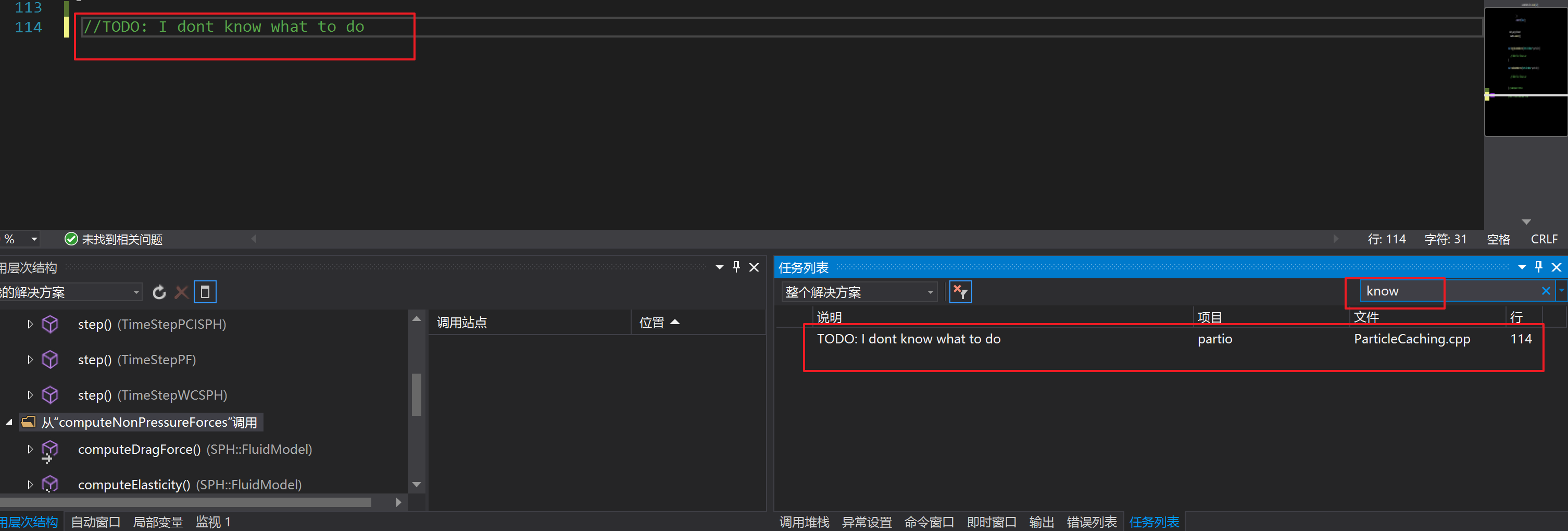Click the green check 未找到相关问题 status icon
The height and width of the screenshot is (531, 1568).
pos(71,239)
